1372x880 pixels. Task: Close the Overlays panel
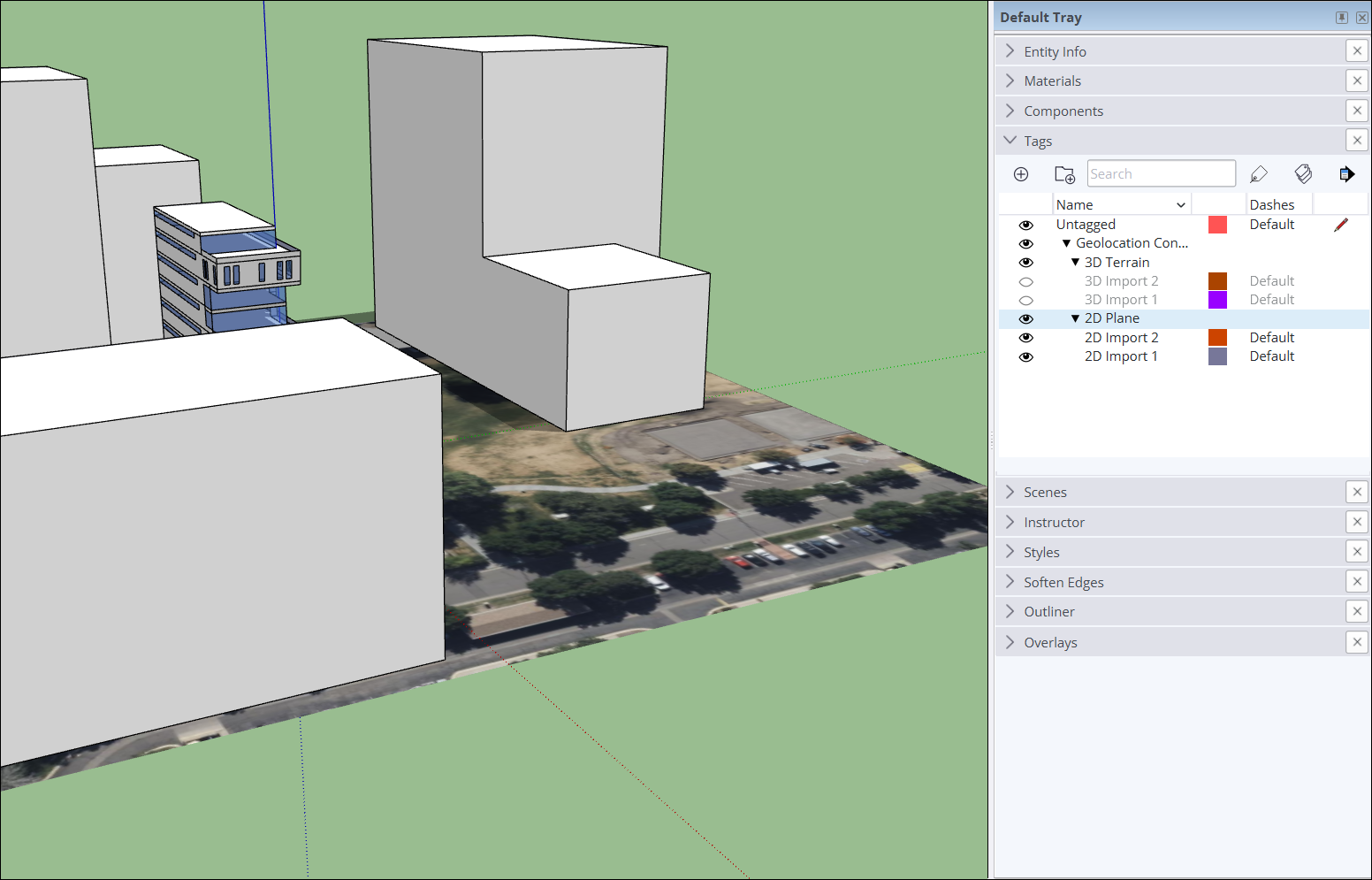[1357, 642]
